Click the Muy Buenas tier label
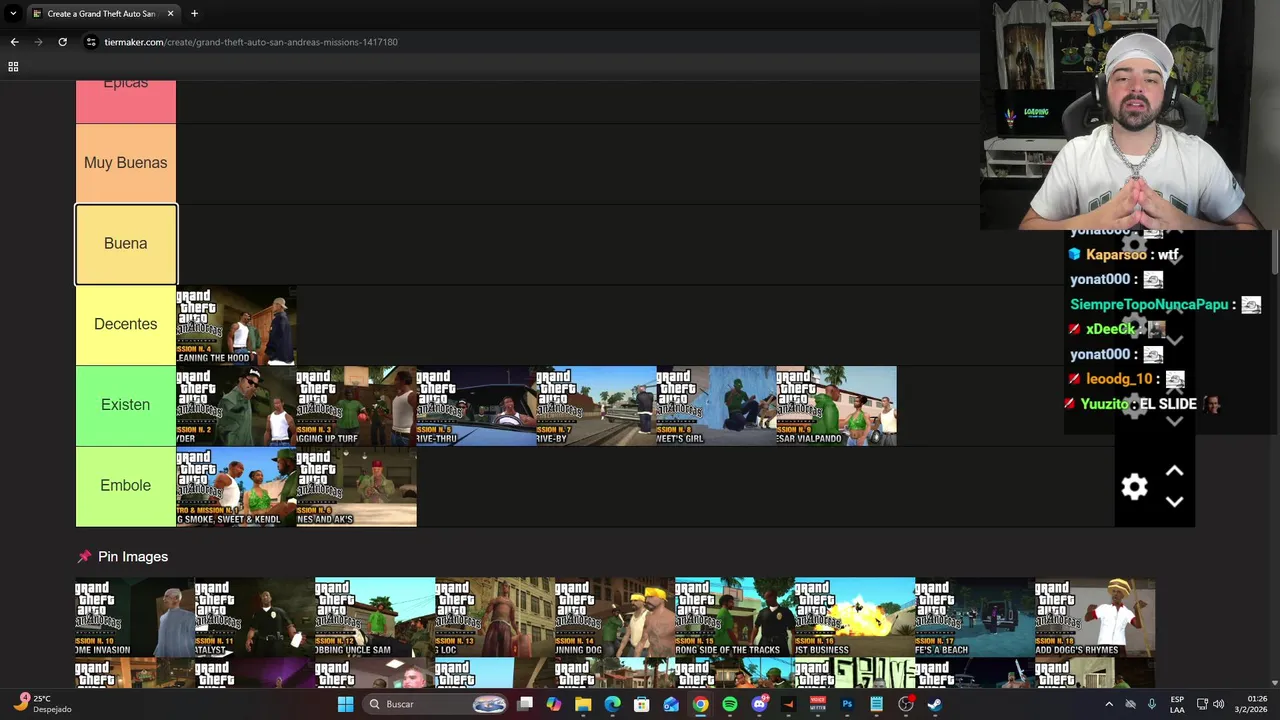Image resolution: width=1280 pixels, height=720 pixels. coord(126,163)
